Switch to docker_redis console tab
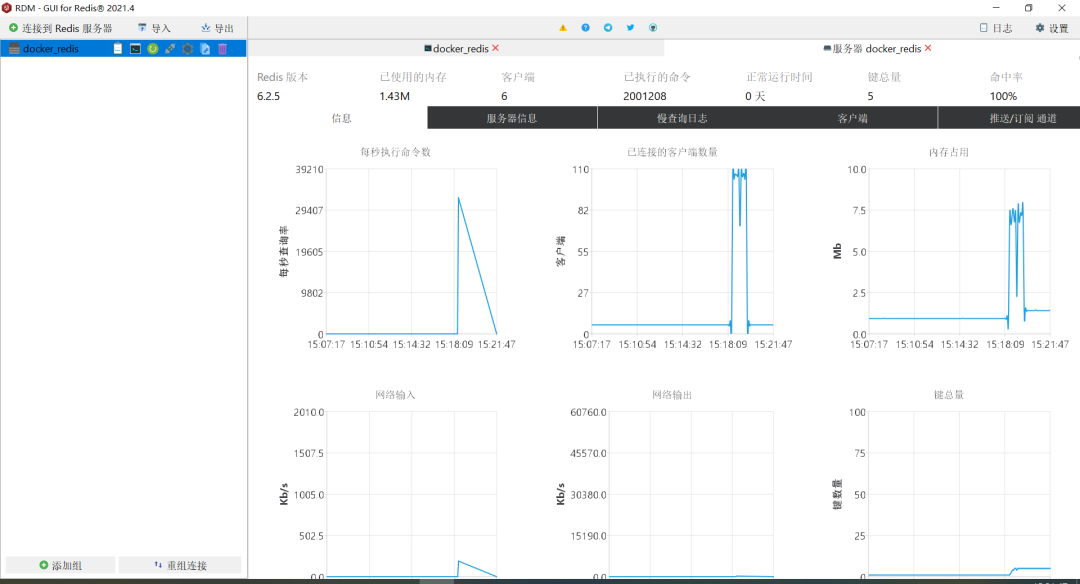 click(x=456, y=49)
